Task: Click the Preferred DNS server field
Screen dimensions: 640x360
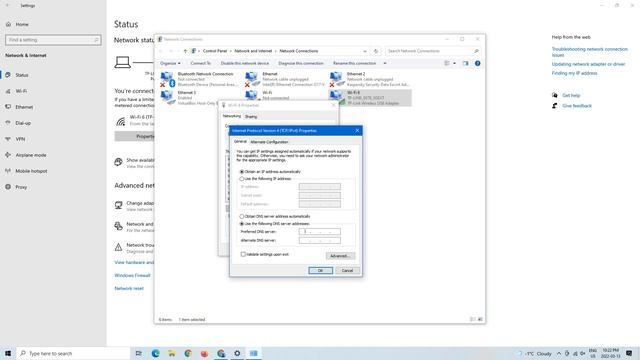Action: pos(320,231)
